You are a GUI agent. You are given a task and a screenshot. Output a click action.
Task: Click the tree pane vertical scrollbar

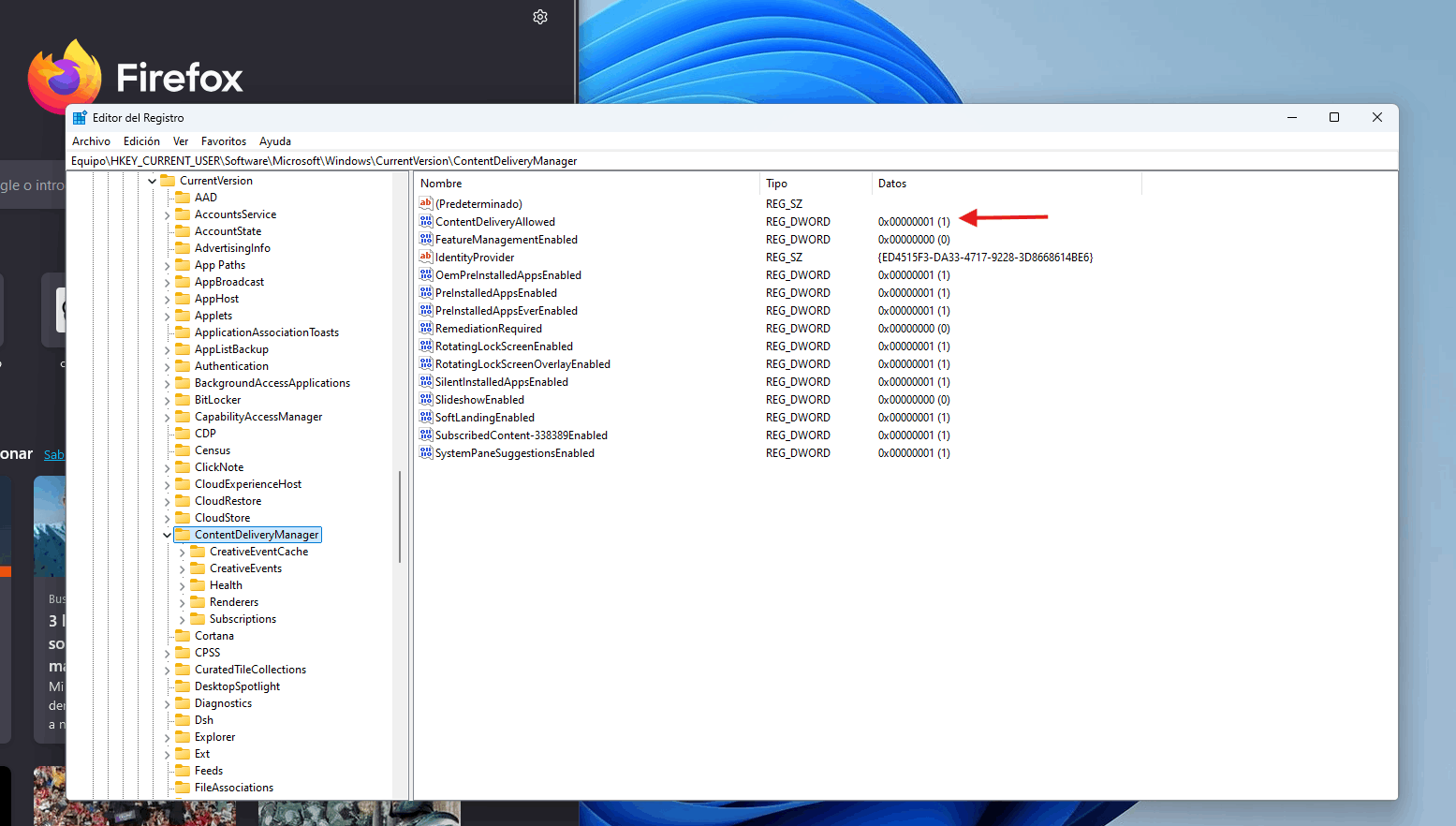(400, 516)
